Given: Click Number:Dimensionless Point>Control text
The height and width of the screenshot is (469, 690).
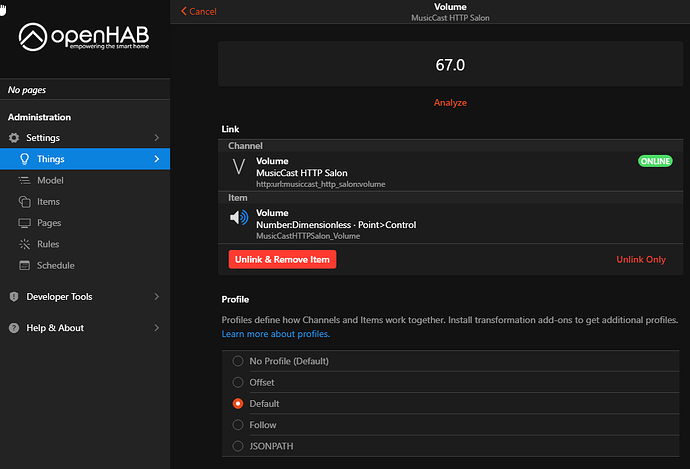Looking at the screenshot, I should coord(336,225).
